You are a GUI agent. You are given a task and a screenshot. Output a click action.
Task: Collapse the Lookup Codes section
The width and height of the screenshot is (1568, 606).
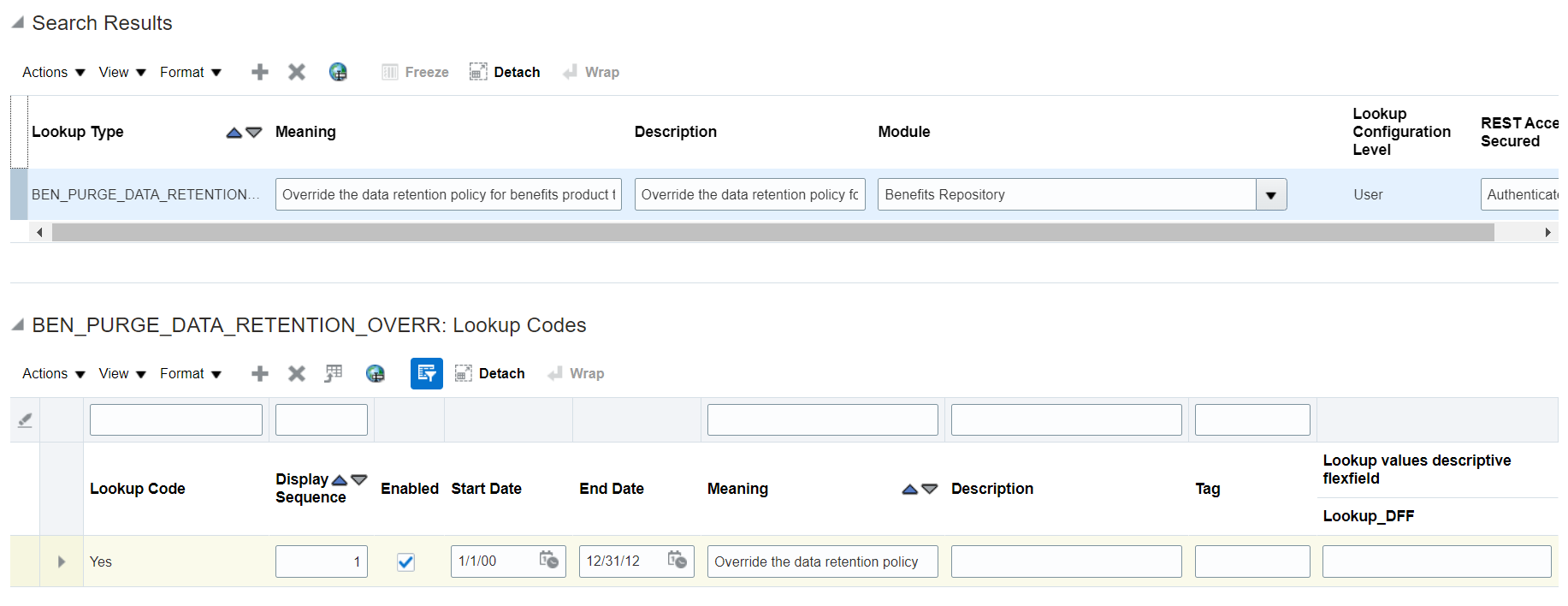tap(18, 325)
